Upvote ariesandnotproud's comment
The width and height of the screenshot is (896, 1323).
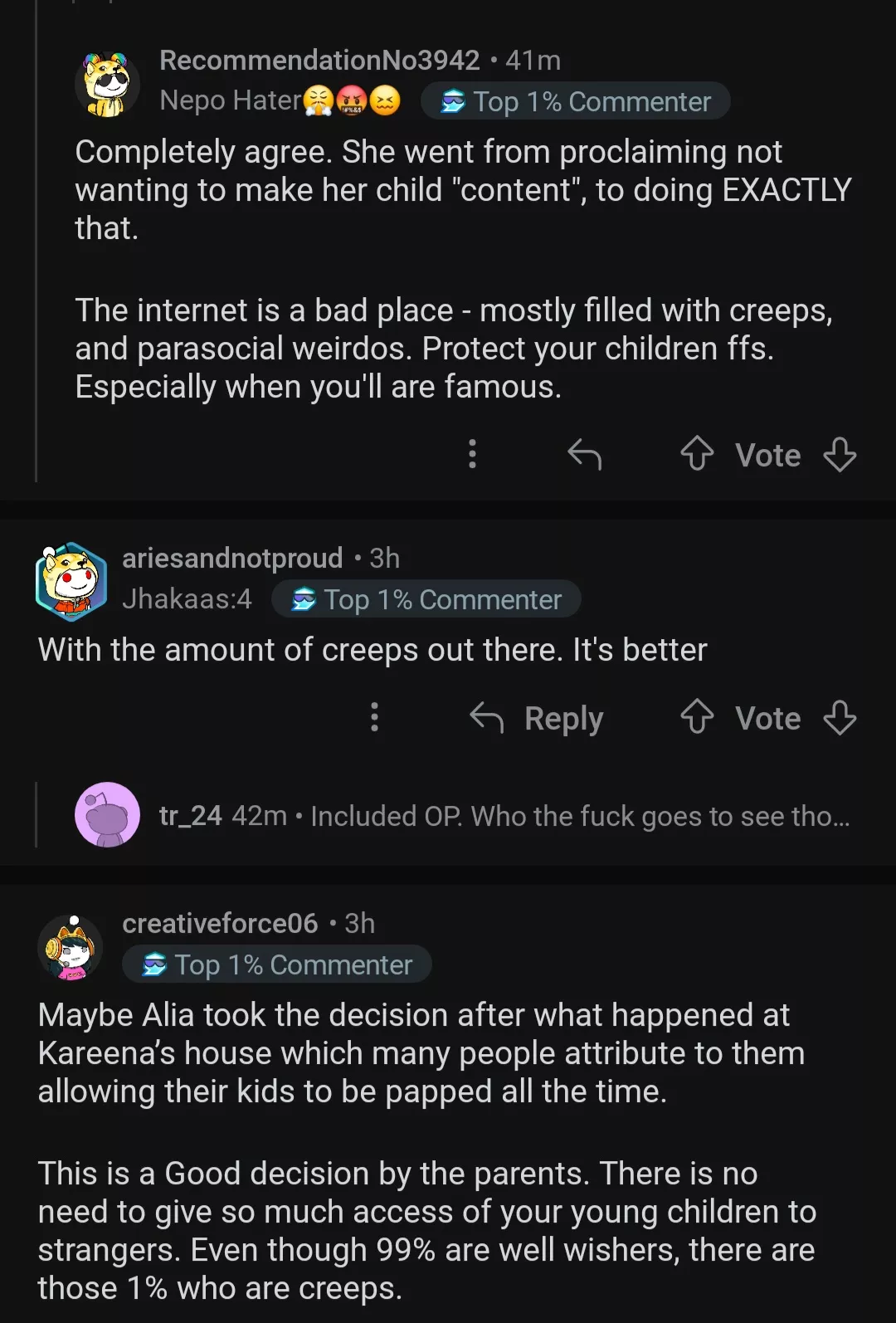click(x=697, y=717)
